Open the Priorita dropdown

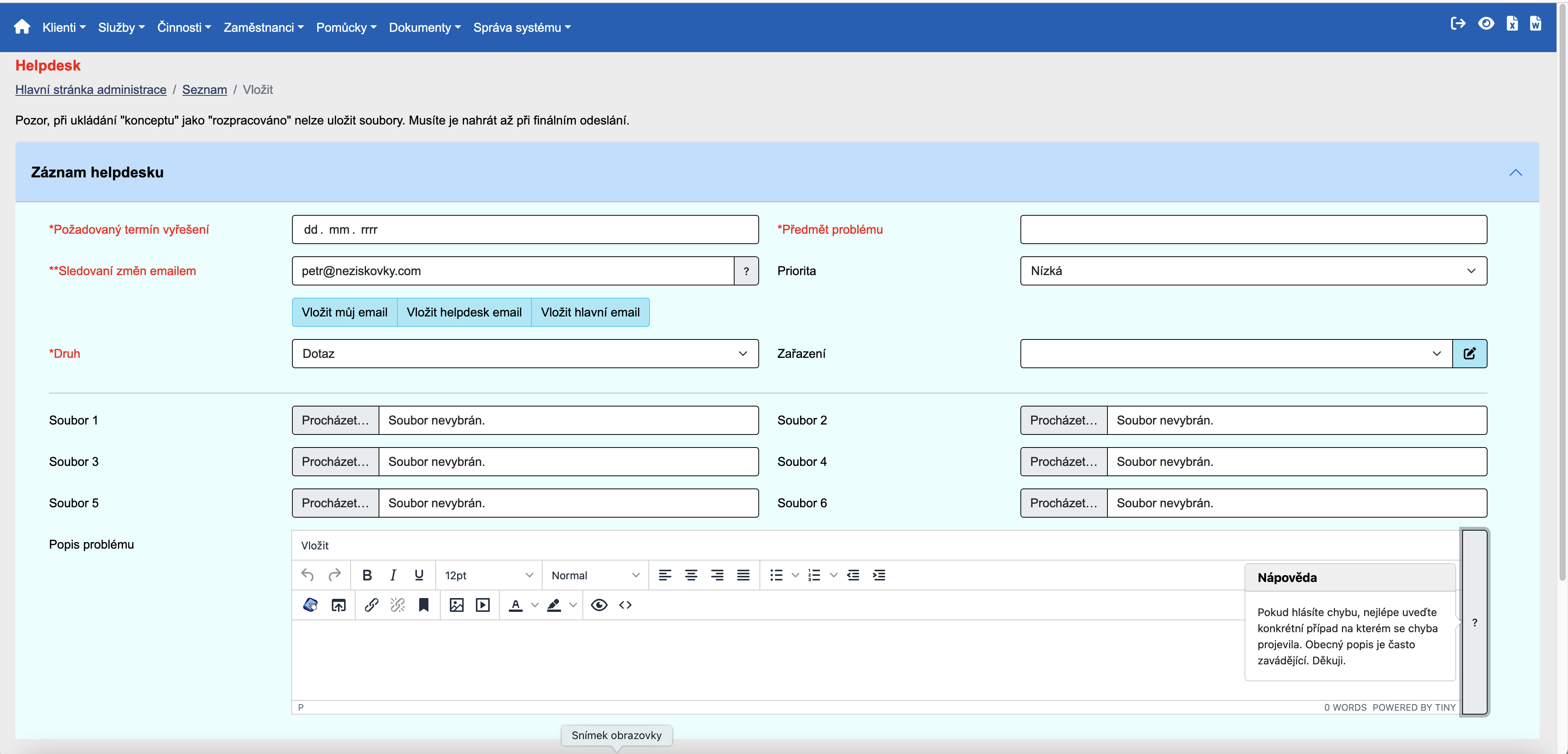pyautogui.click(x=1253, y=271)
